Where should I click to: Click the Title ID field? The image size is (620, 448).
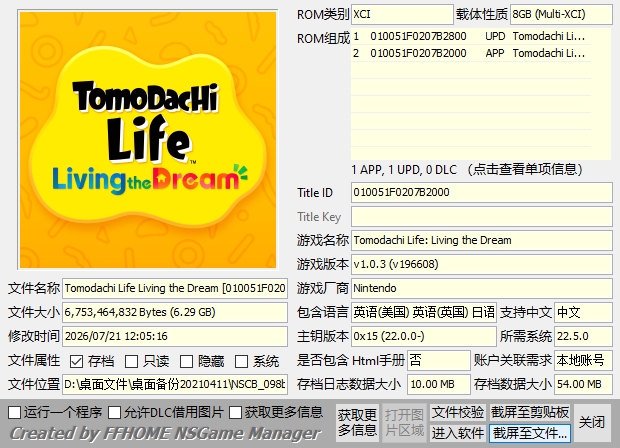(x=482, y=193)
